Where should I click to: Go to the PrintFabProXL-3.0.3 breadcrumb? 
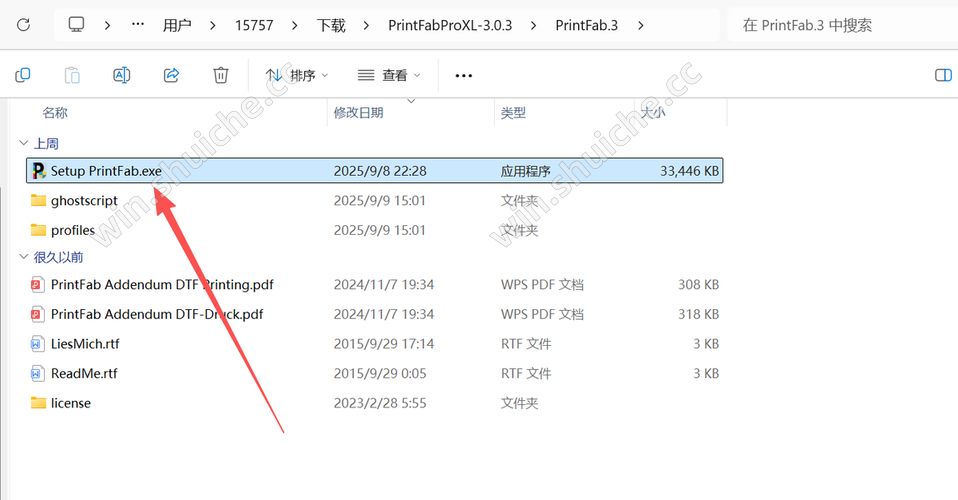(450, 25)
